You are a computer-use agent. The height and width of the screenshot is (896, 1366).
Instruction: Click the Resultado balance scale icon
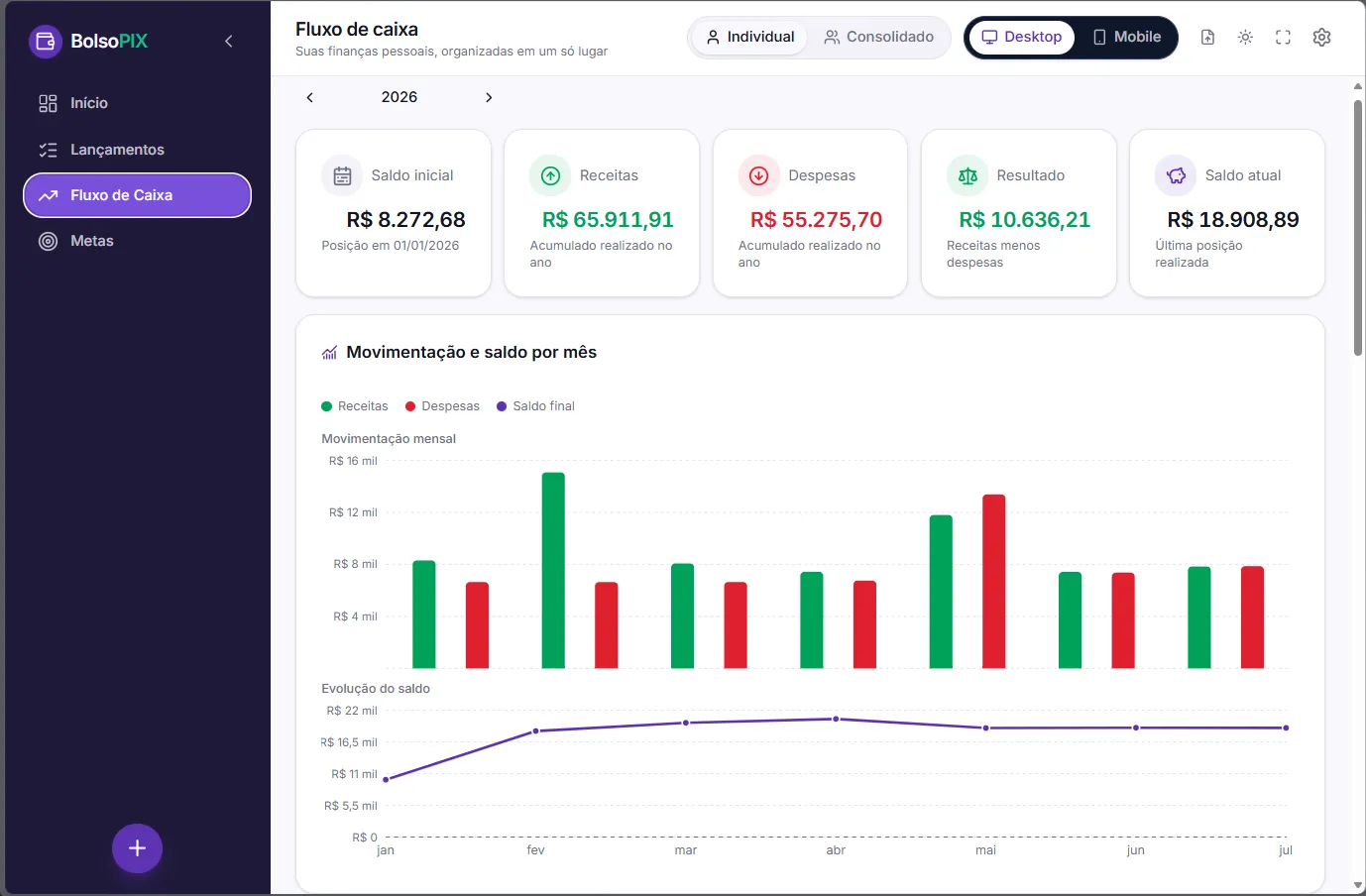click(968, 175)
